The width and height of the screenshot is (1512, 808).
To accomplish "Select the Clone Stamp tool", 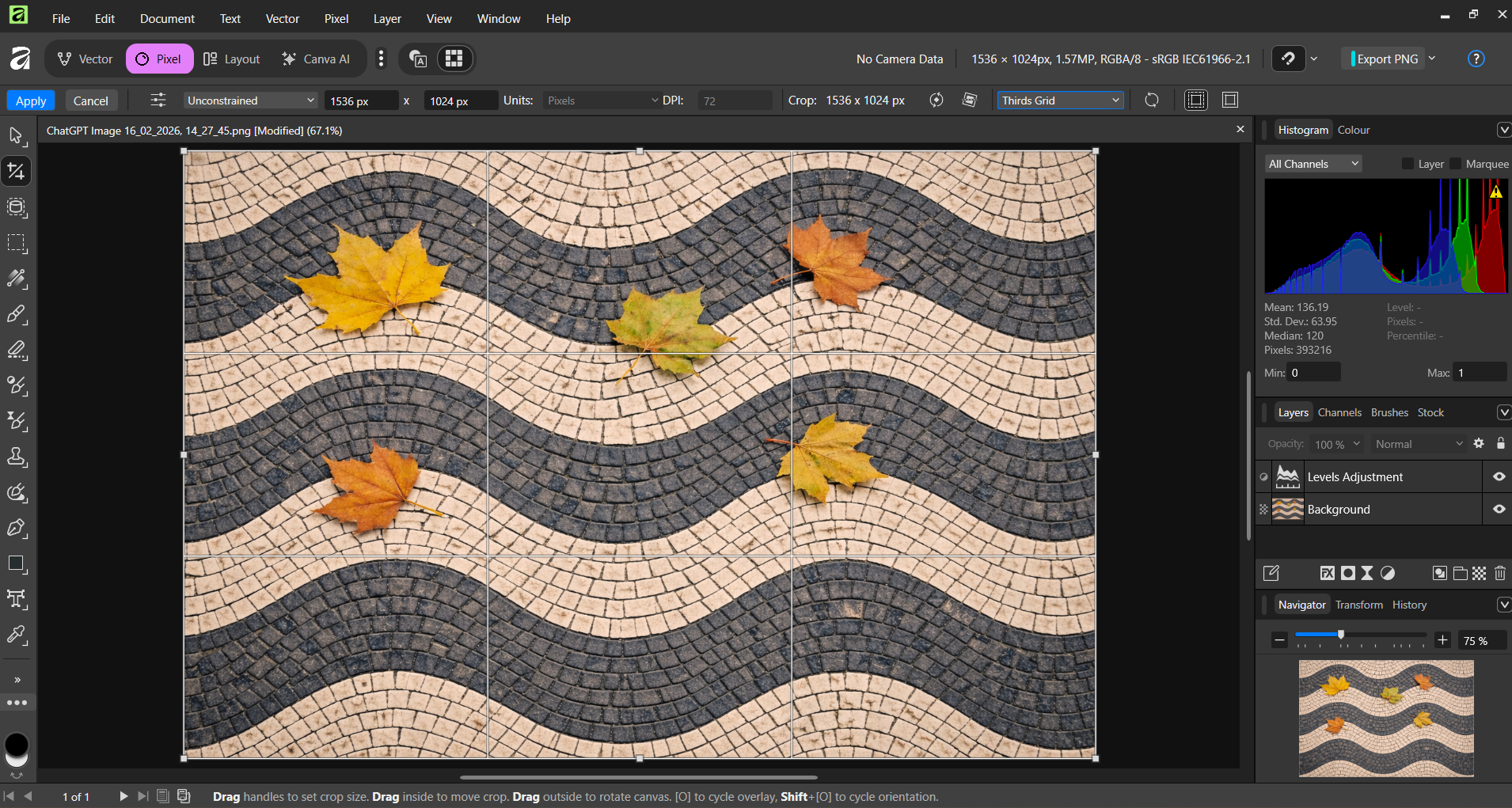I will [x=16, y=457].
